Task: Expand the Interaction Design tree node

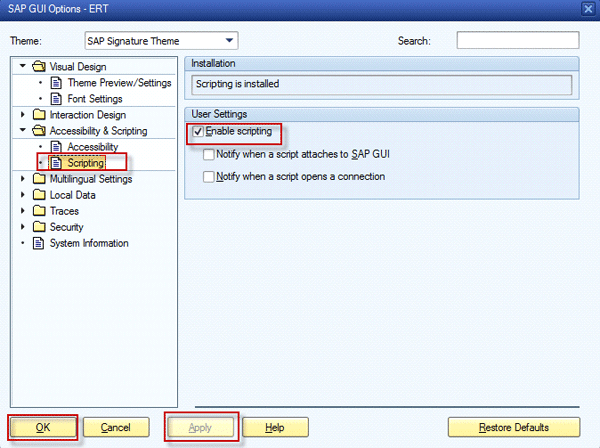Action: click(23, 114)
